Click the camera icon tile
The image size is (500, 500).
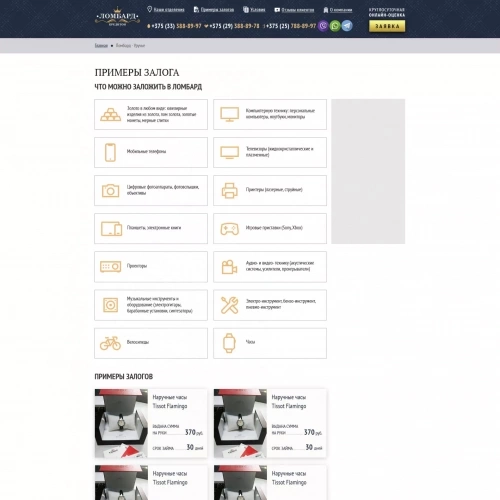click(110, 191)
